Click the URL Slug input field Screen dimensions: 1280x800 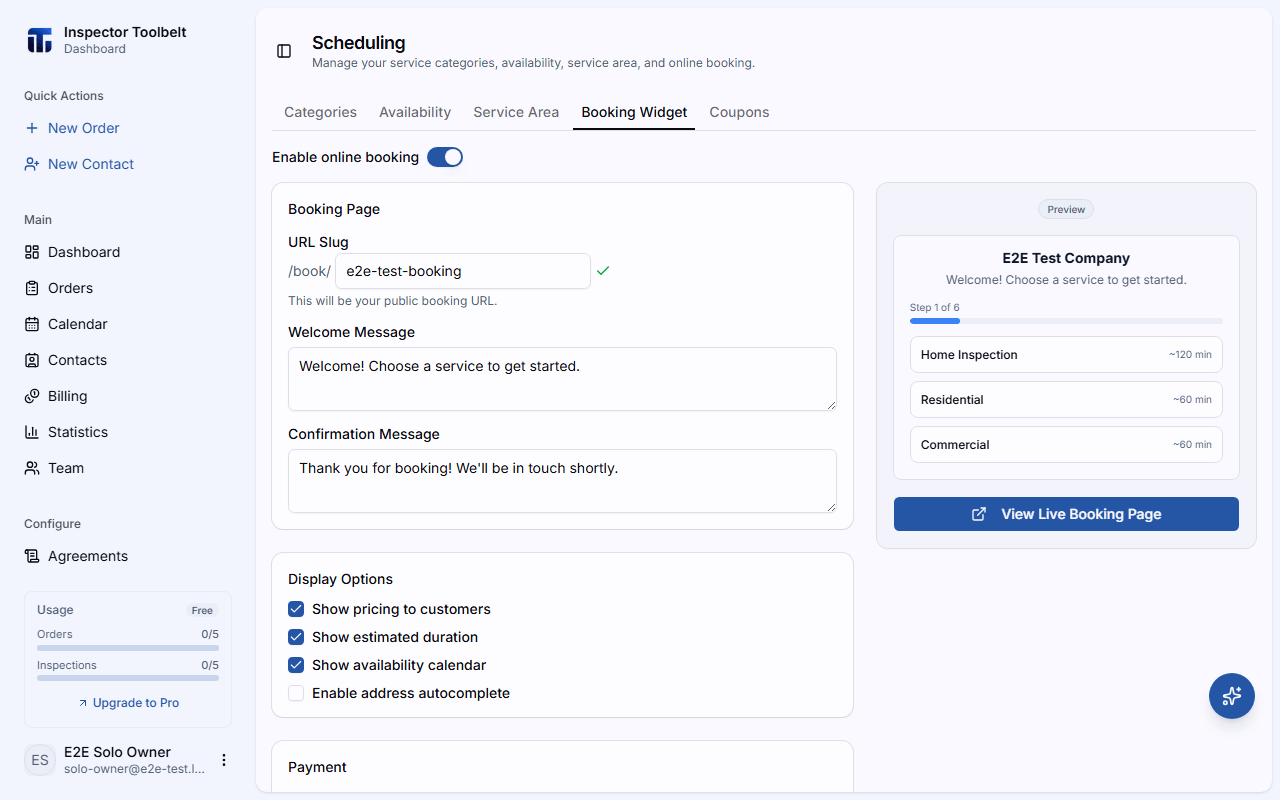point(463,271)
